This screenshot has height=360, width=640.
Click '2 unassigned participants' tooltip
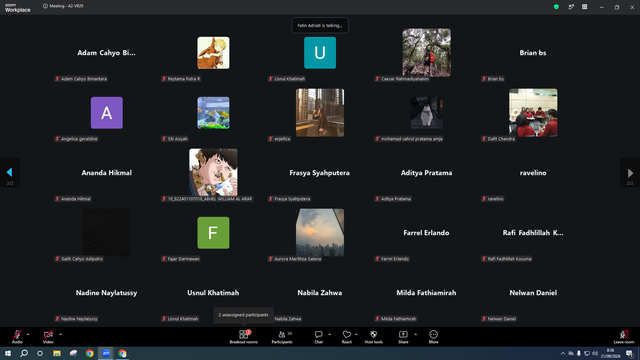click(244, 315)
